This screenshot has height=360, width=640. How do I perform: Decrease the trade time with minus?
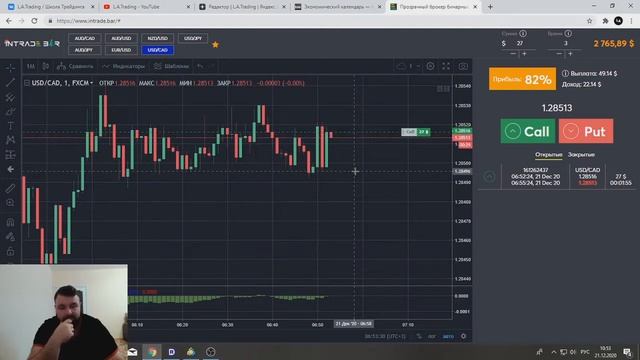(x=559, y=53)
